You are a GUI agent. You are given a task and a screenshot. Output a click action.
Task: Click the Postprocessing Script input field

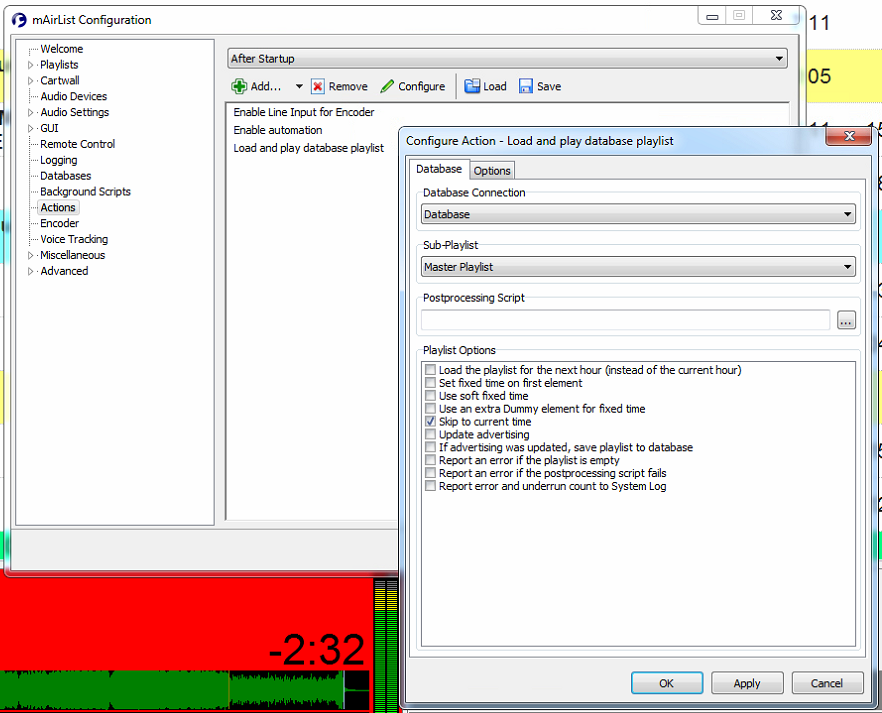(625, 320)
